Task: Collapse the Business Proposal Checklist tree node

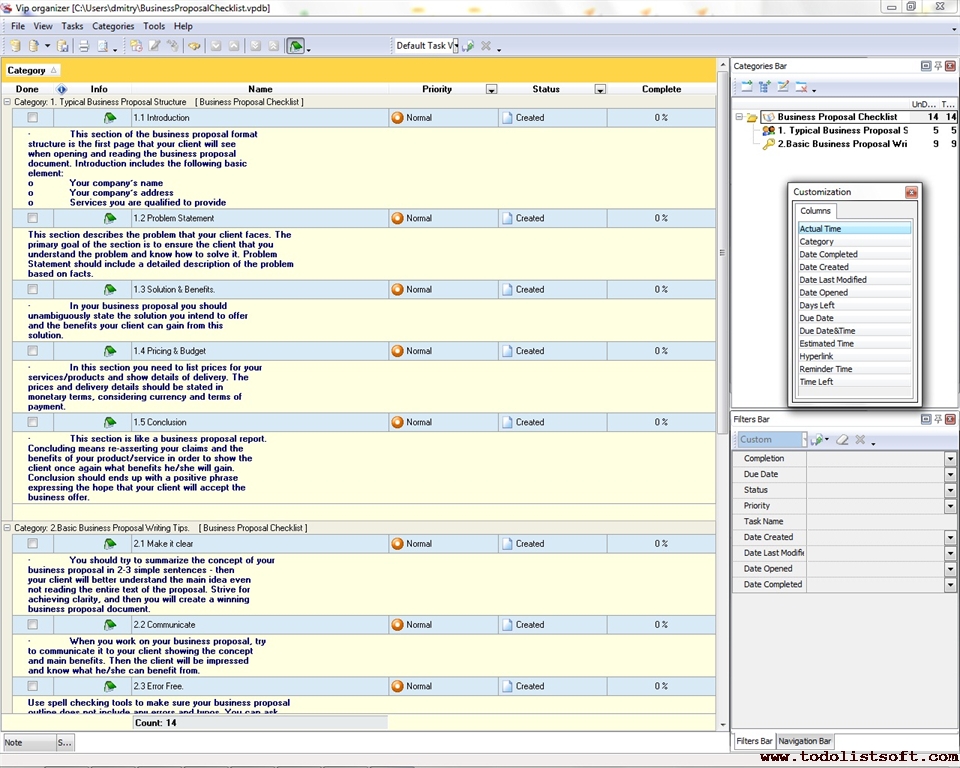Action: [x=739, y=117]
